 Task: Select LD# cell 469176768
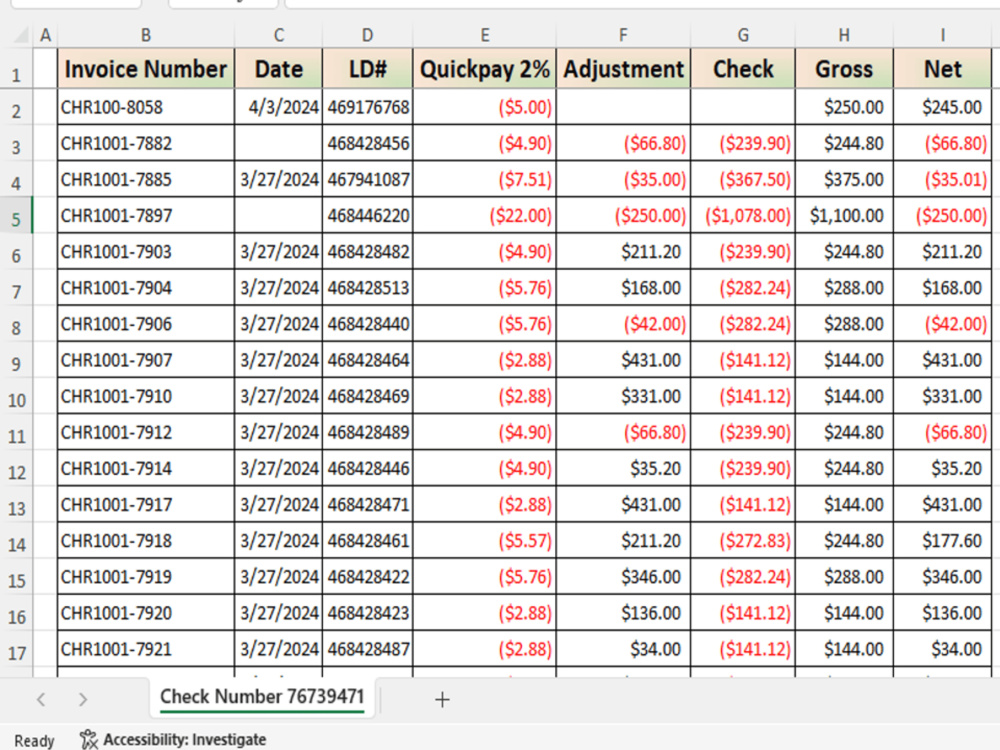(x=367, y=106)
